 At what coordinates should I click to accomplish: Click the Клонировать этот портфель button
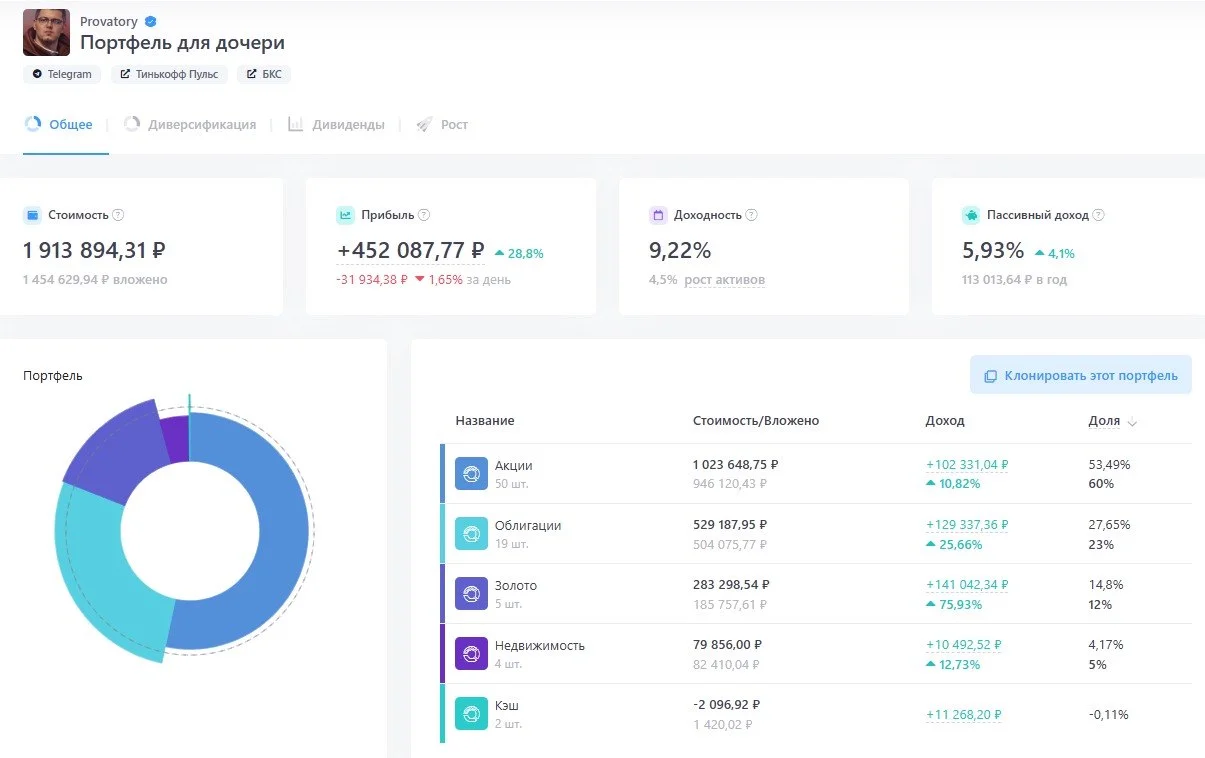(x=1081, y=376)
